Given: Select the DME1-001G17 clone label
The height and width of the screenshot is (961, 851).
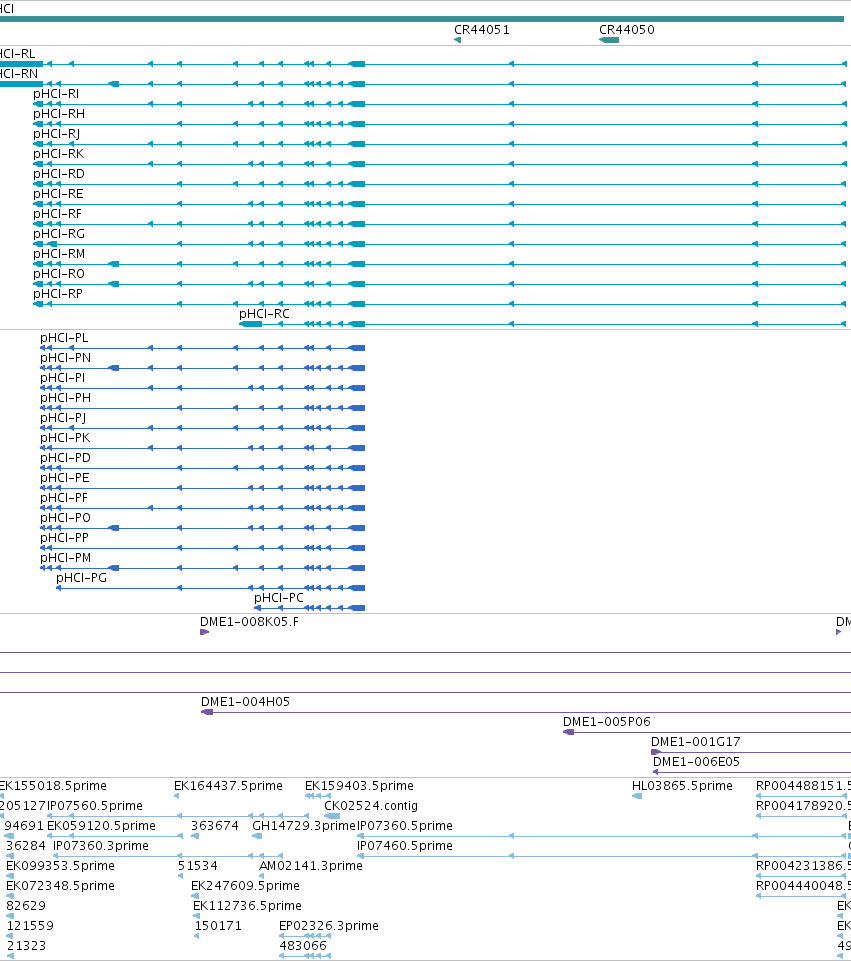Looking at the screenshot, I should coord(695,742).
